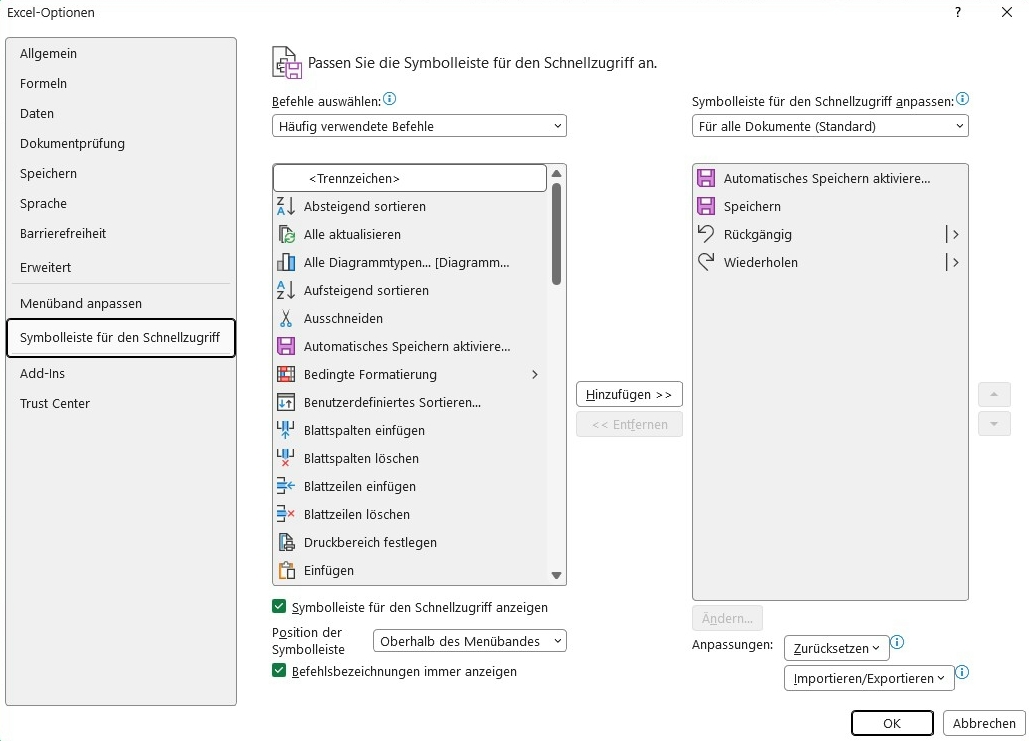The height and width of the screenshot is (741, 1029).
Task: Open the Für alle Dokumente (Standard) dropdown
Action: point(830,126)
